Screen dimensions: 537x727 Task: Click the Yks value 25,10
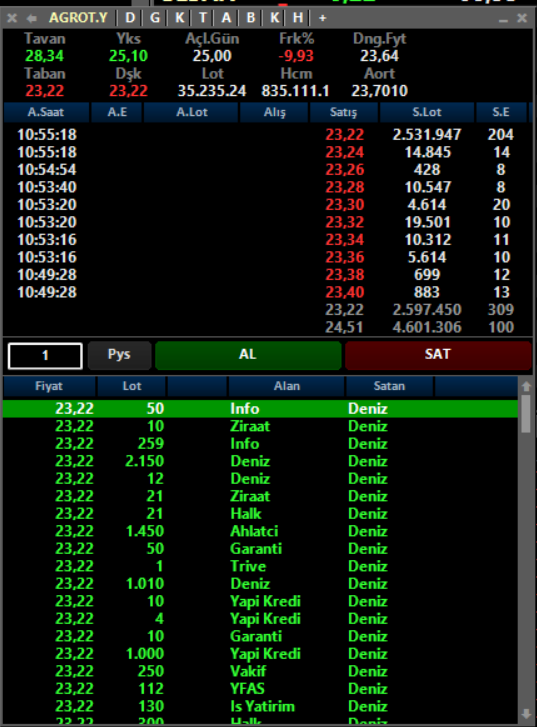click(x=128, y=56)
